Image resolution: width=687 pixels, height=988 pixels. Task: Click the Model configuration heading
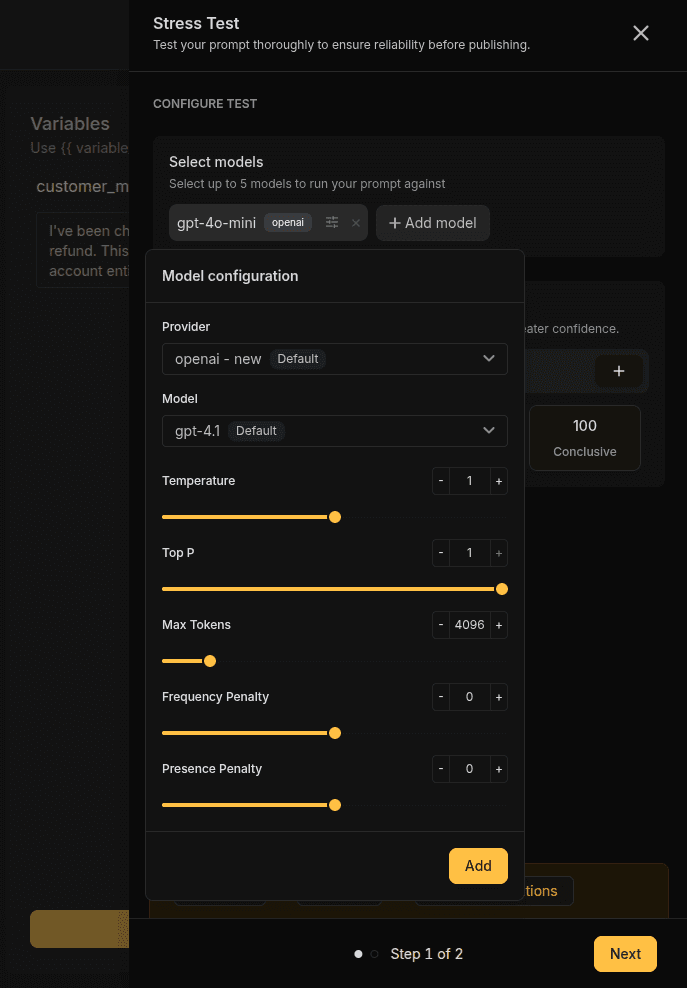pyautogui.click(x=230, y=276)
